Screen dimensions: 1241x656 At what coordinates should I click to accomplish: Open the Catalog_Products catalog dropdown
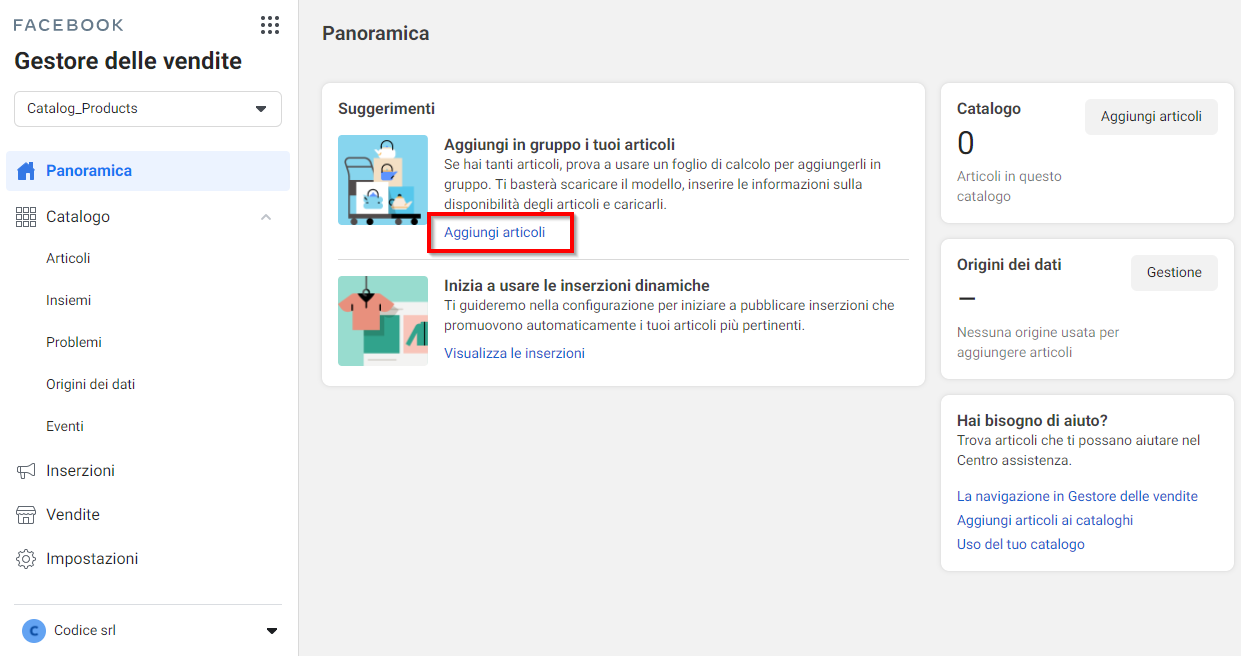[148, 109]
